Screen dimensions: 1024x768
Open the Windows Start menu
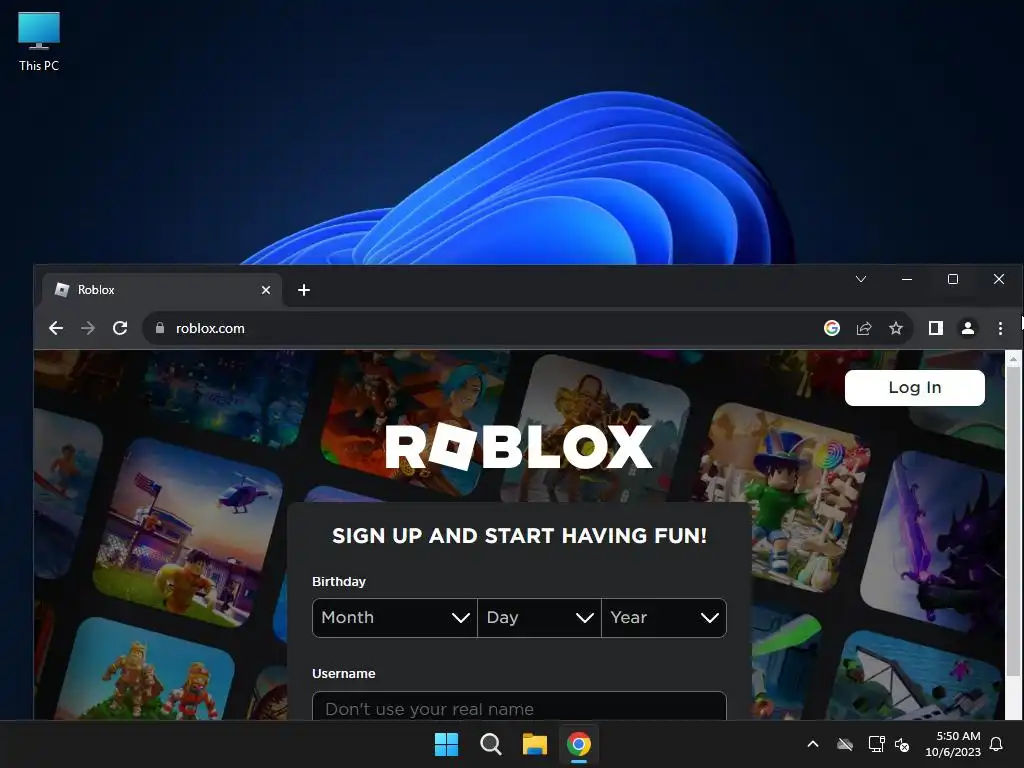[447, 744]
